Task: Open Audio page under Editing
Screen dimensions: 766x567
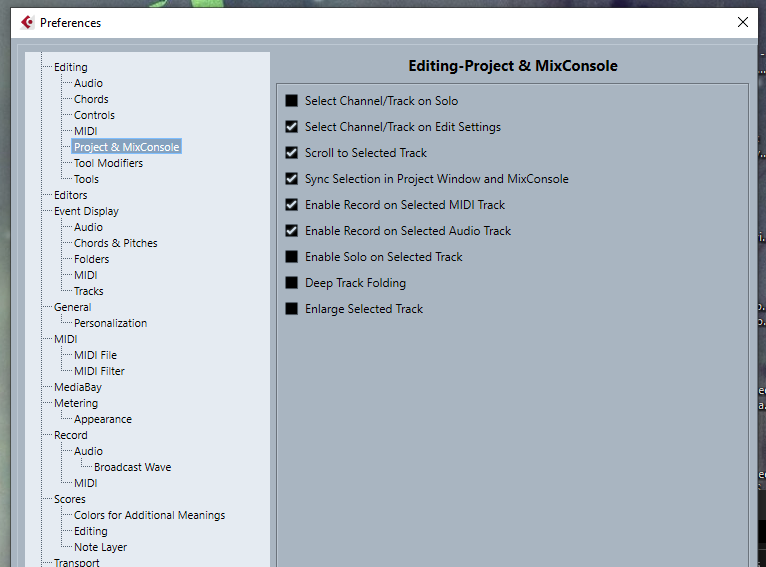Action: (88, 83)
